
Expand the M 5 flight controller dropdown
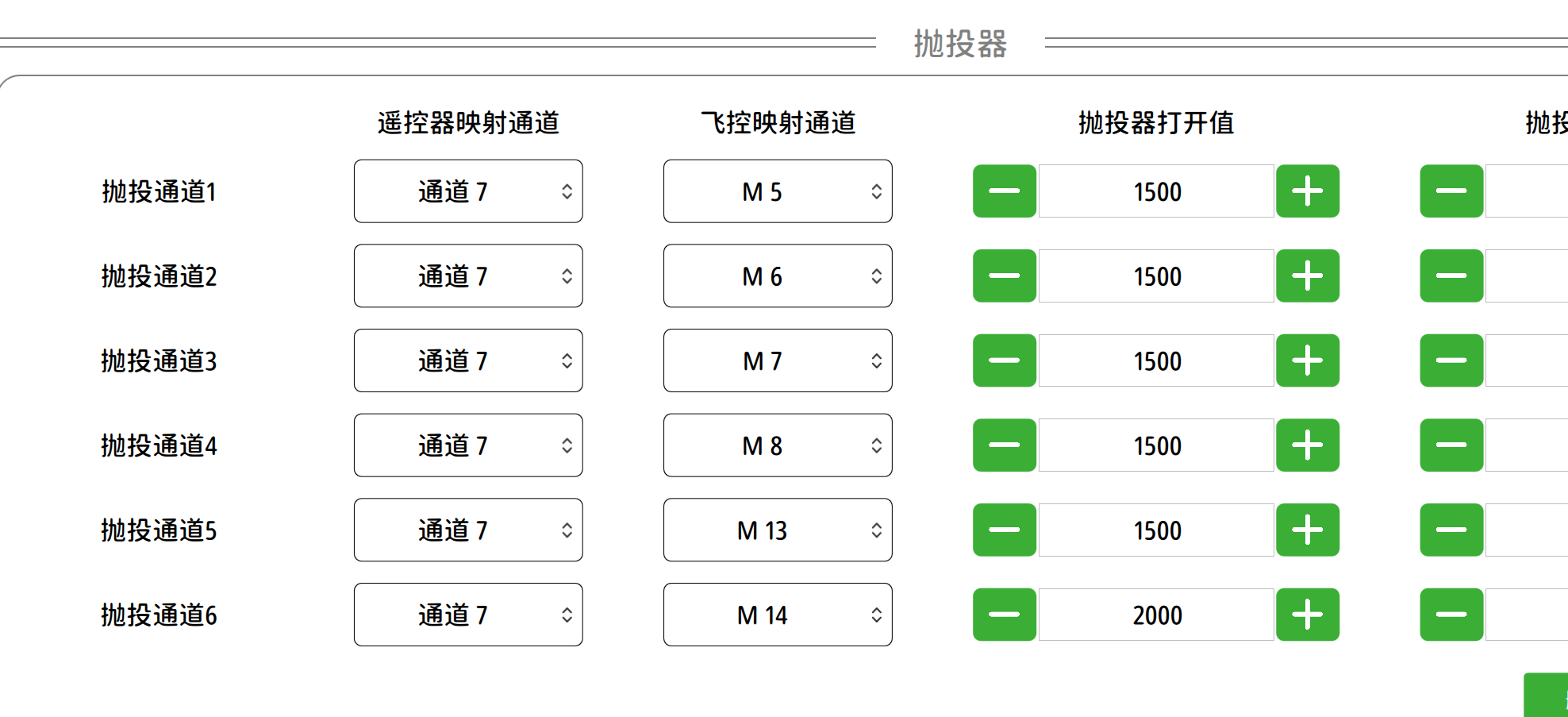[778, 191]
